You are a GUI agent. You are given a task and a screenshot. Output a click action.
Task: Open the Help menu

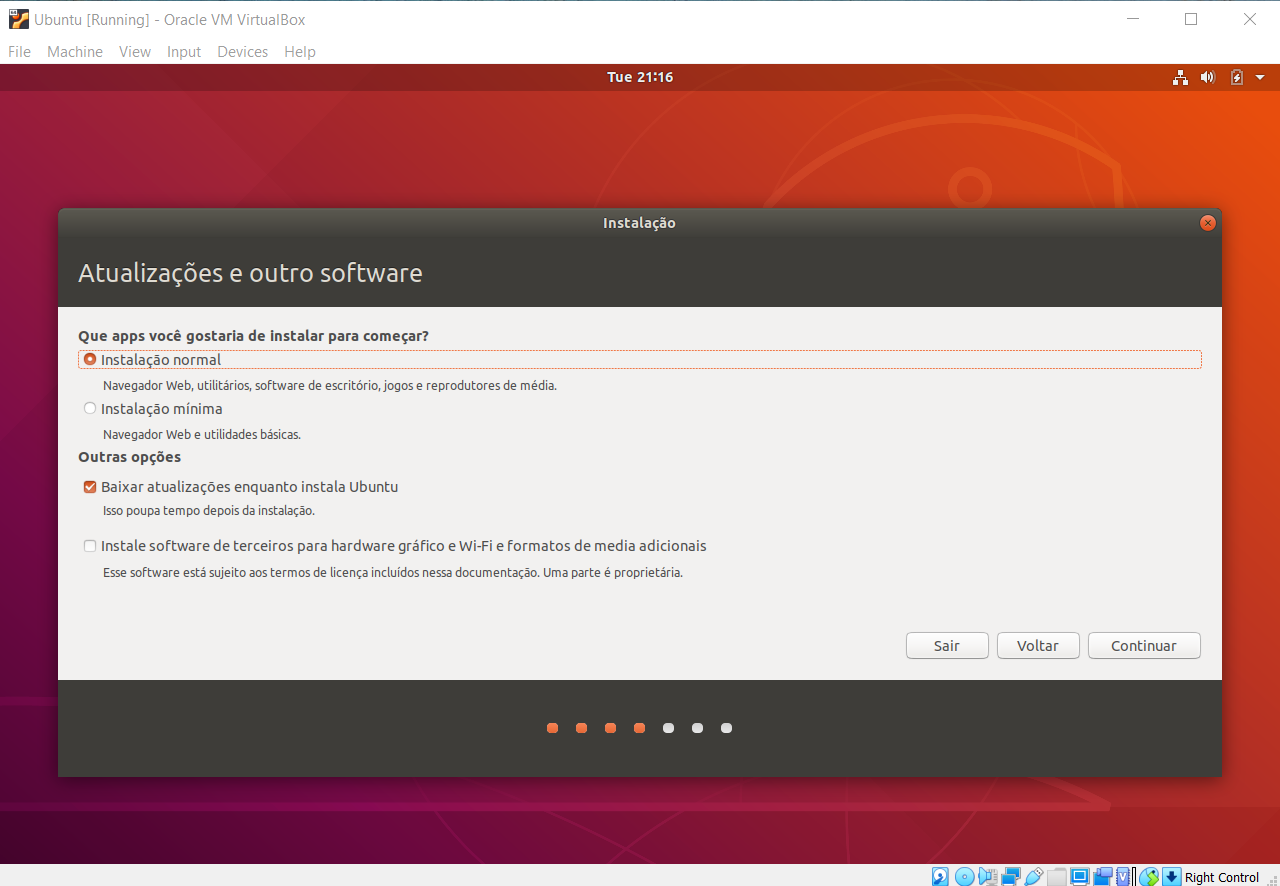300,52
